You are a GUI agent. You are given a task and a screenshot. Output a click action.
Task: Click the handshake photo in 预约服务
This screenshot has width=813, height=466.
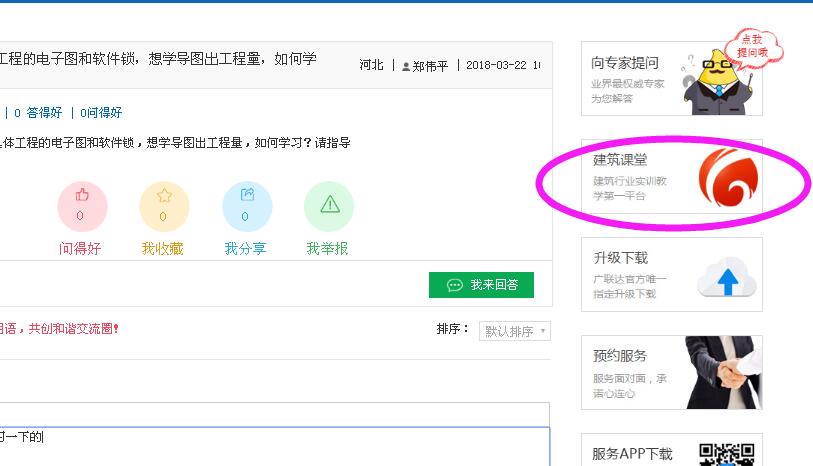(724, 372)
